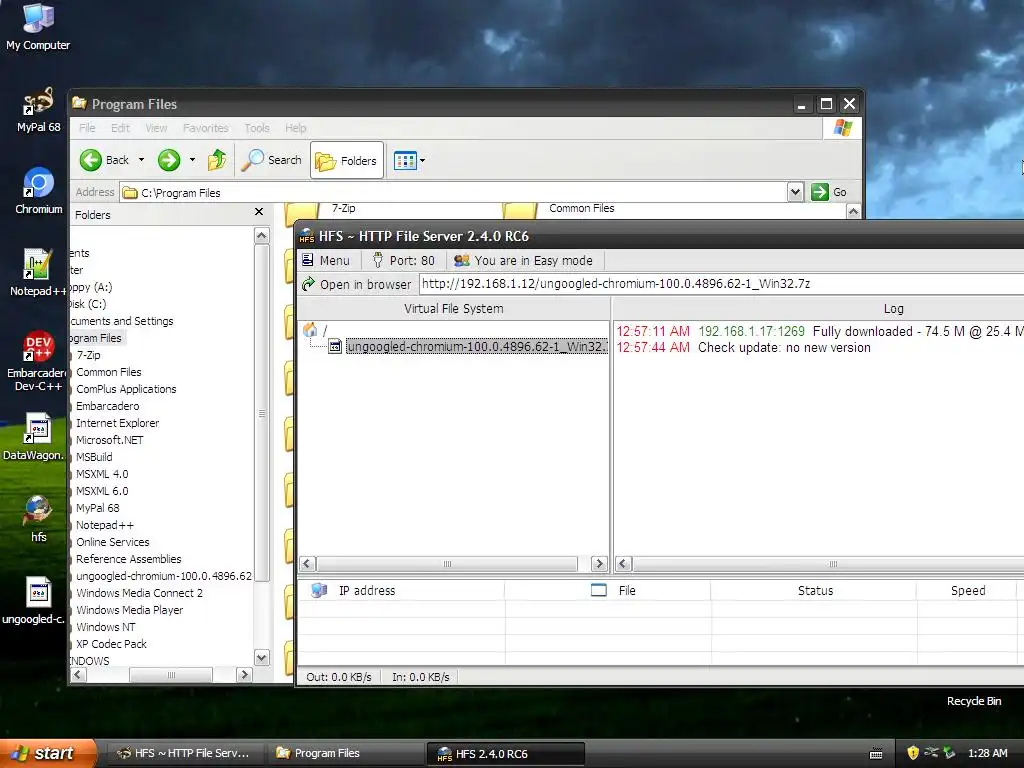1024x768 pixels.
Task: Open Forward history dropdown arrow
Action: (192, 160)
